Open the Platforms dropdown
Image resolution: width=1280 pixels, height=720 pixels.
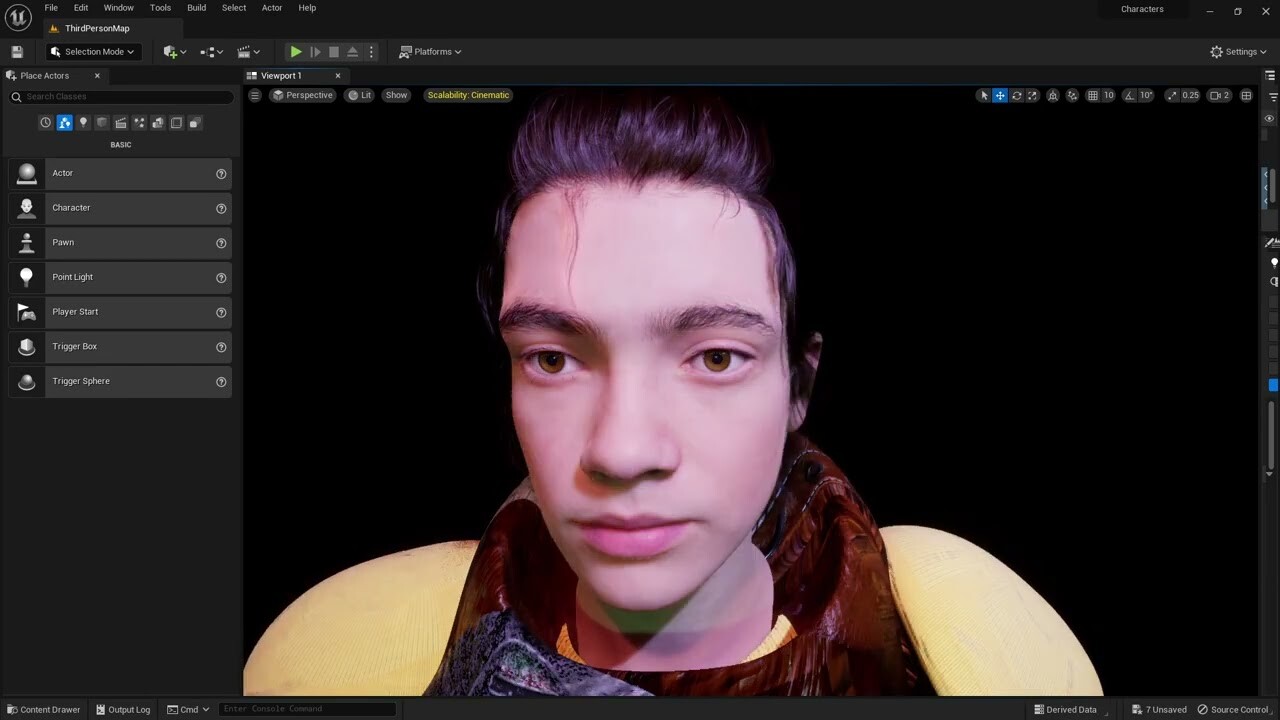point(431,52)
